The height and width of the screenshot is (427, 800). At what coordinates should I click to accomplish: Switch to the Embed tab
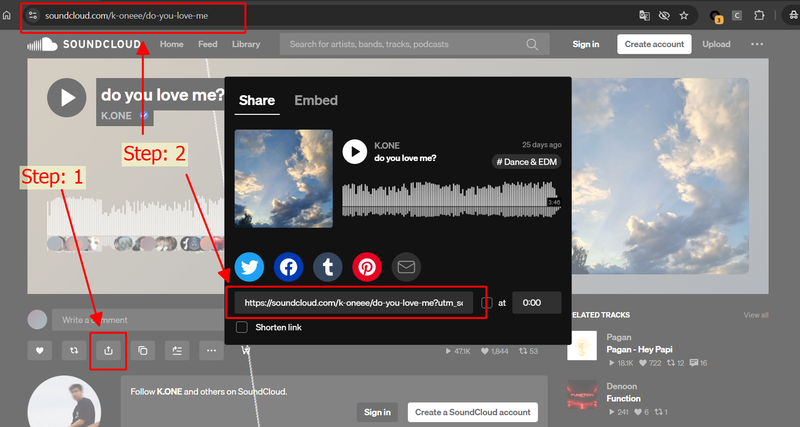[316, 101]
